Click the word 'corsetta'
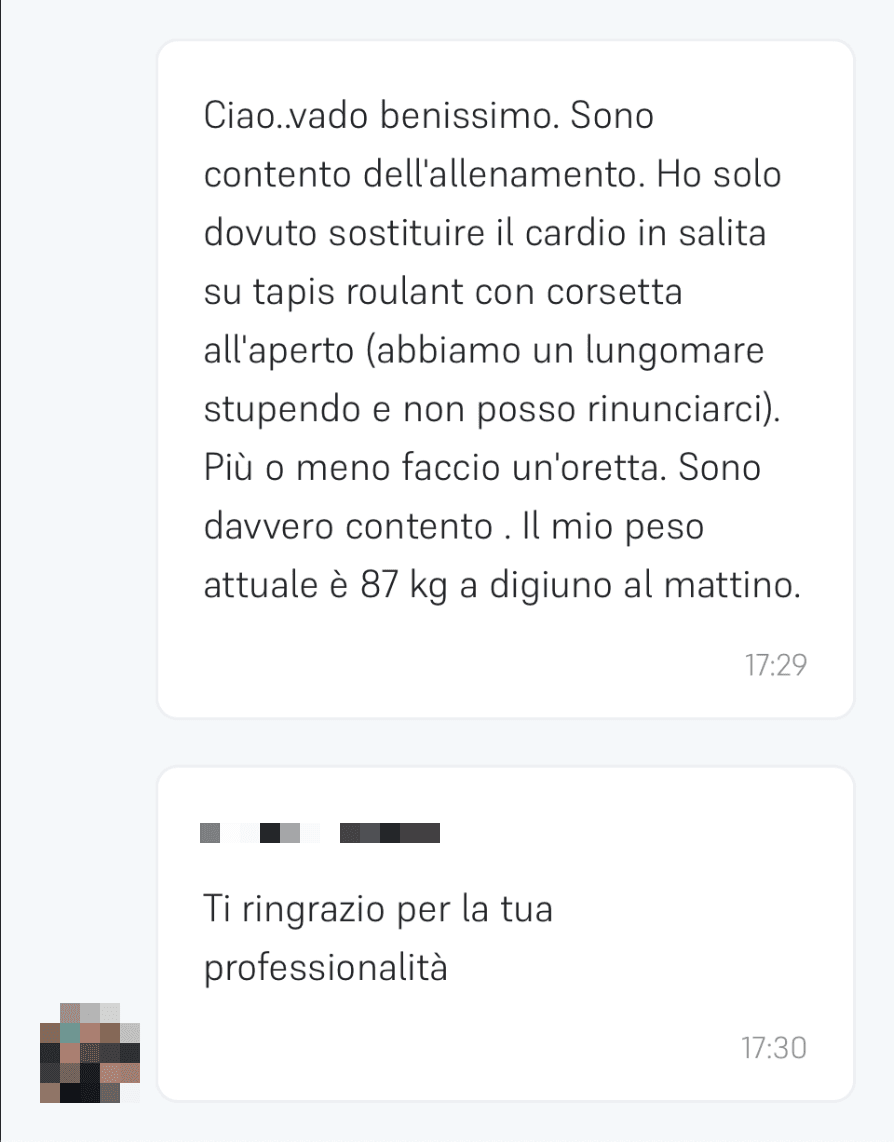 point(614,293)
